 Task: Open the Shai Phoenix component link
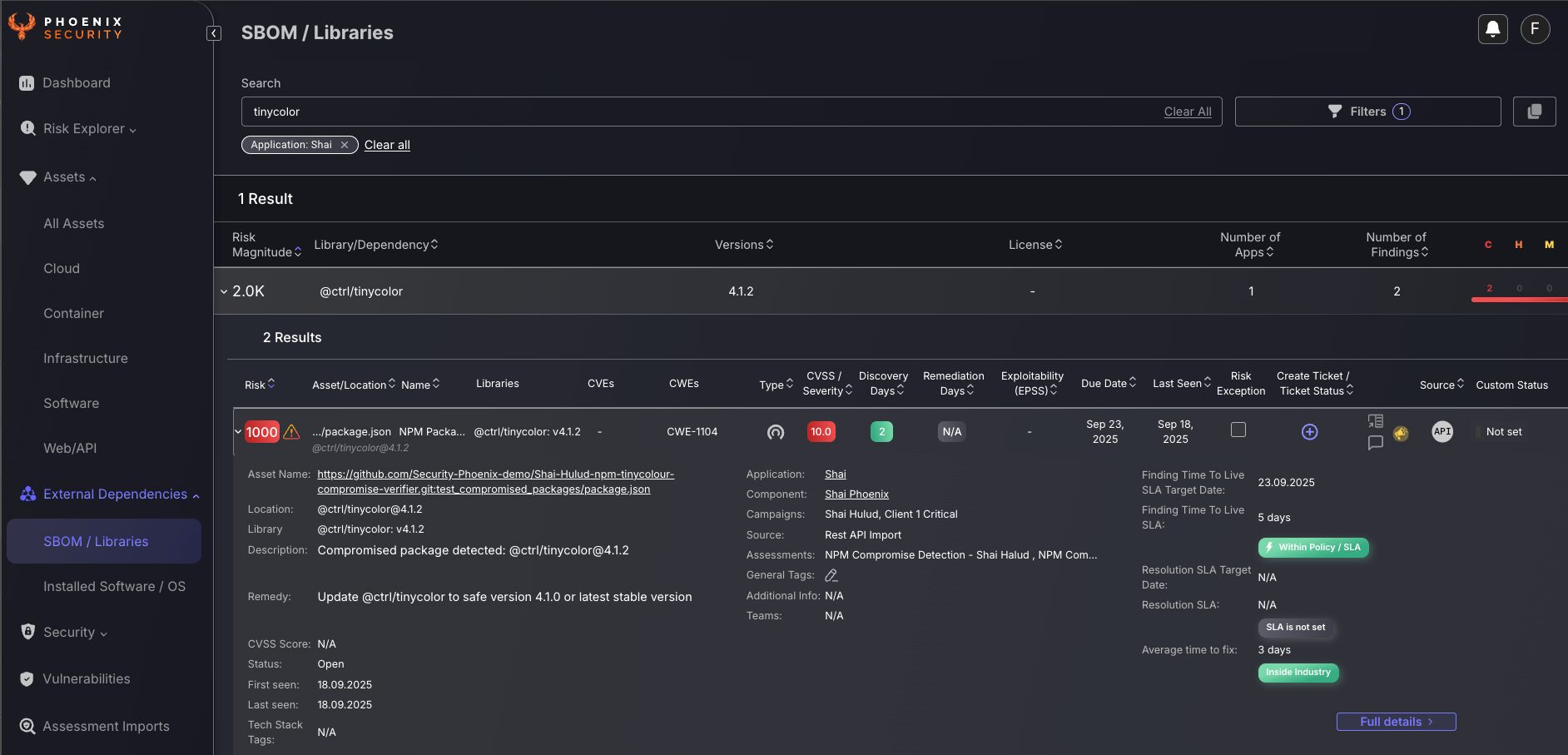[856, 494]
